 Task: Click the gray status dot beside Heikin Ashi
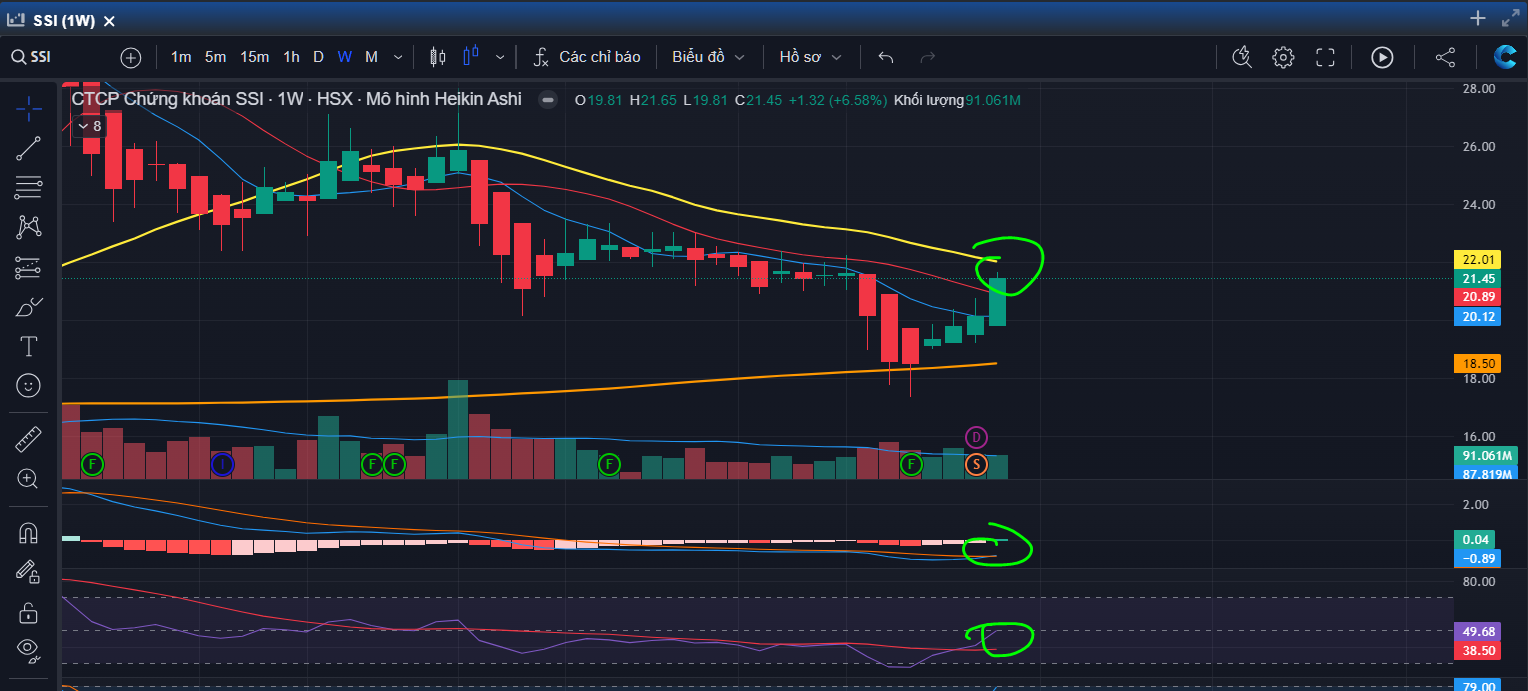click(x=547, y=100)
